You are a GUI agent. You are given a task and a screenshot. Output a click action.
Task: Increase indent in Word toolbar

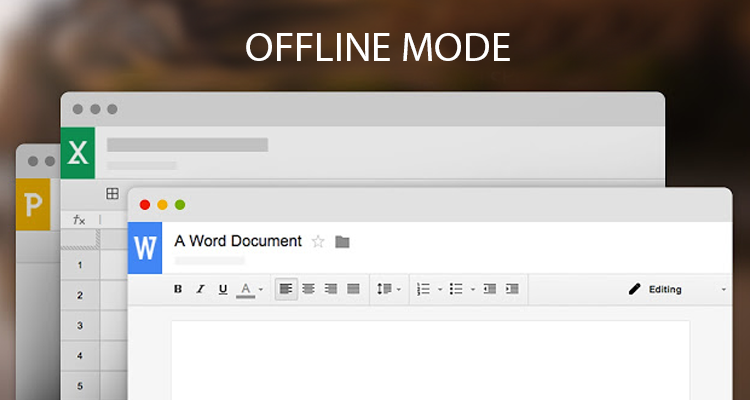pyautogui.click(x=512, y=289)
